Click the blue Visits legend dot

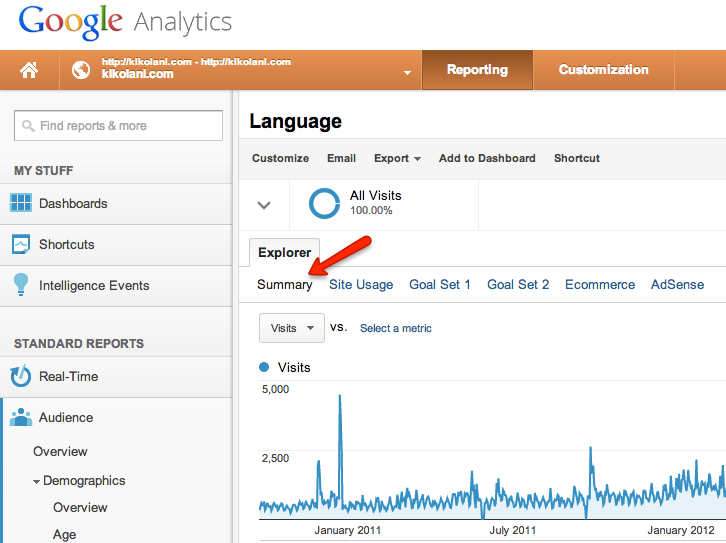point(265,367)
